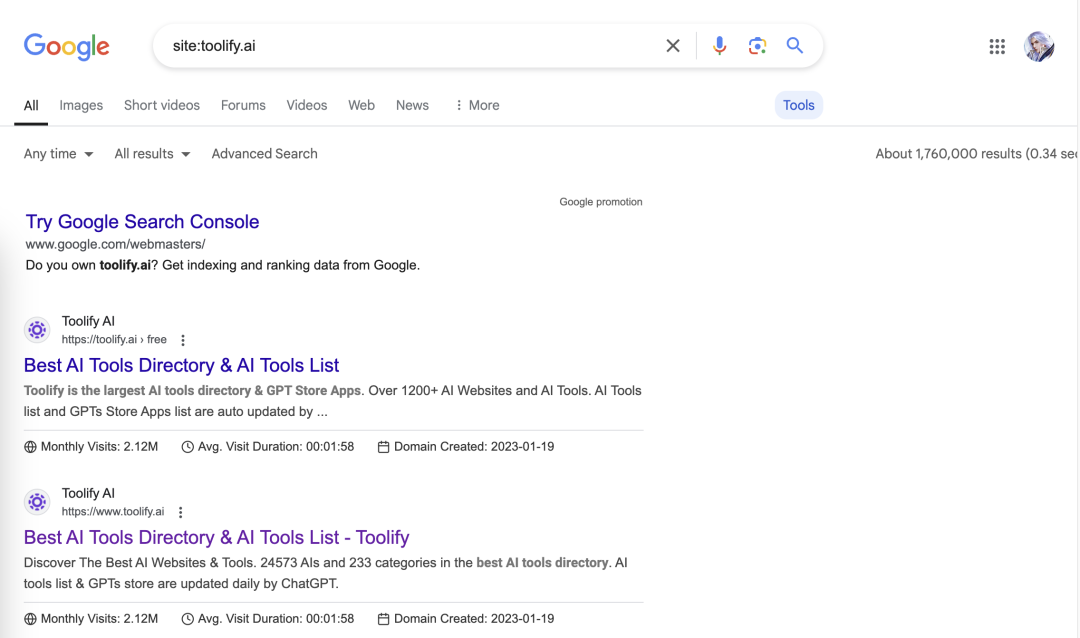
Task: Click globe icon of first Monthly Visits stat
Action: (x=30, y=446)
